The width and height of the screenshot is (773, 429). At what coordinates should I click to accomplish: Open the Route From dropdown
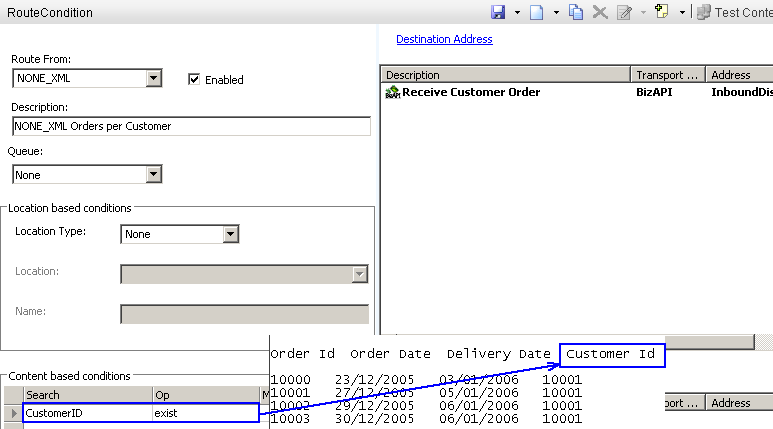(154, 78)
